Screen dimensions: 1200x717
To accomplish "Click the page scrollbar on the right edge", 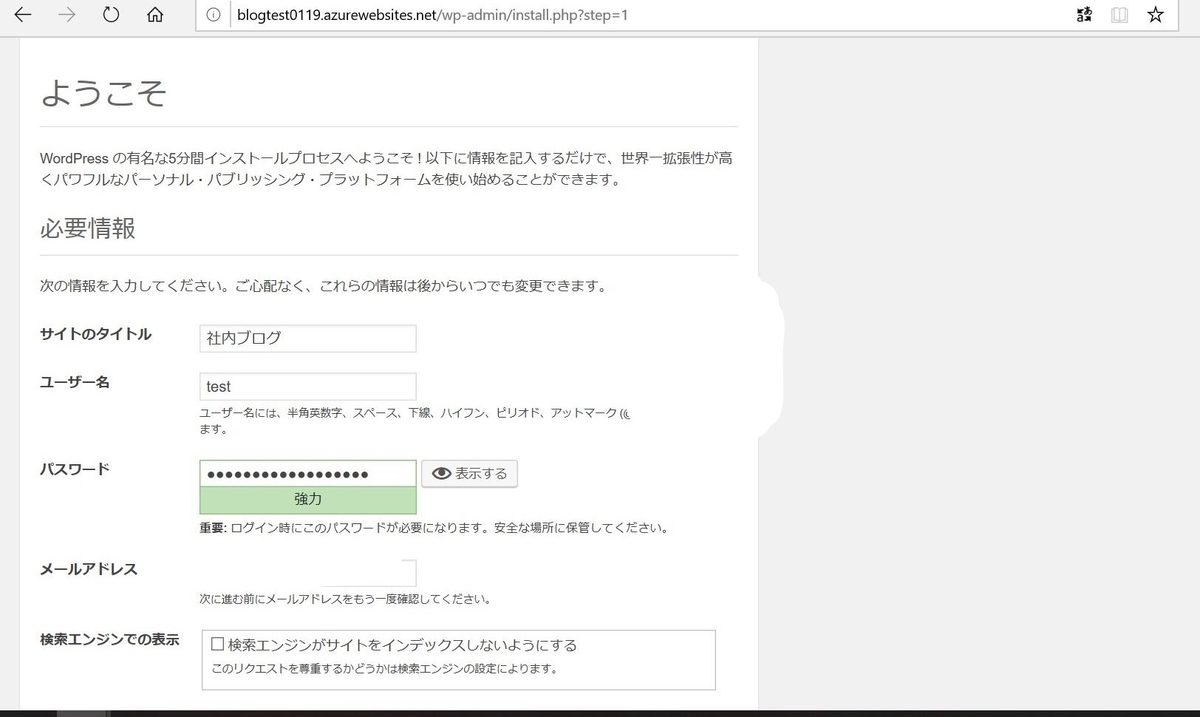I will [x=770, y=350].
